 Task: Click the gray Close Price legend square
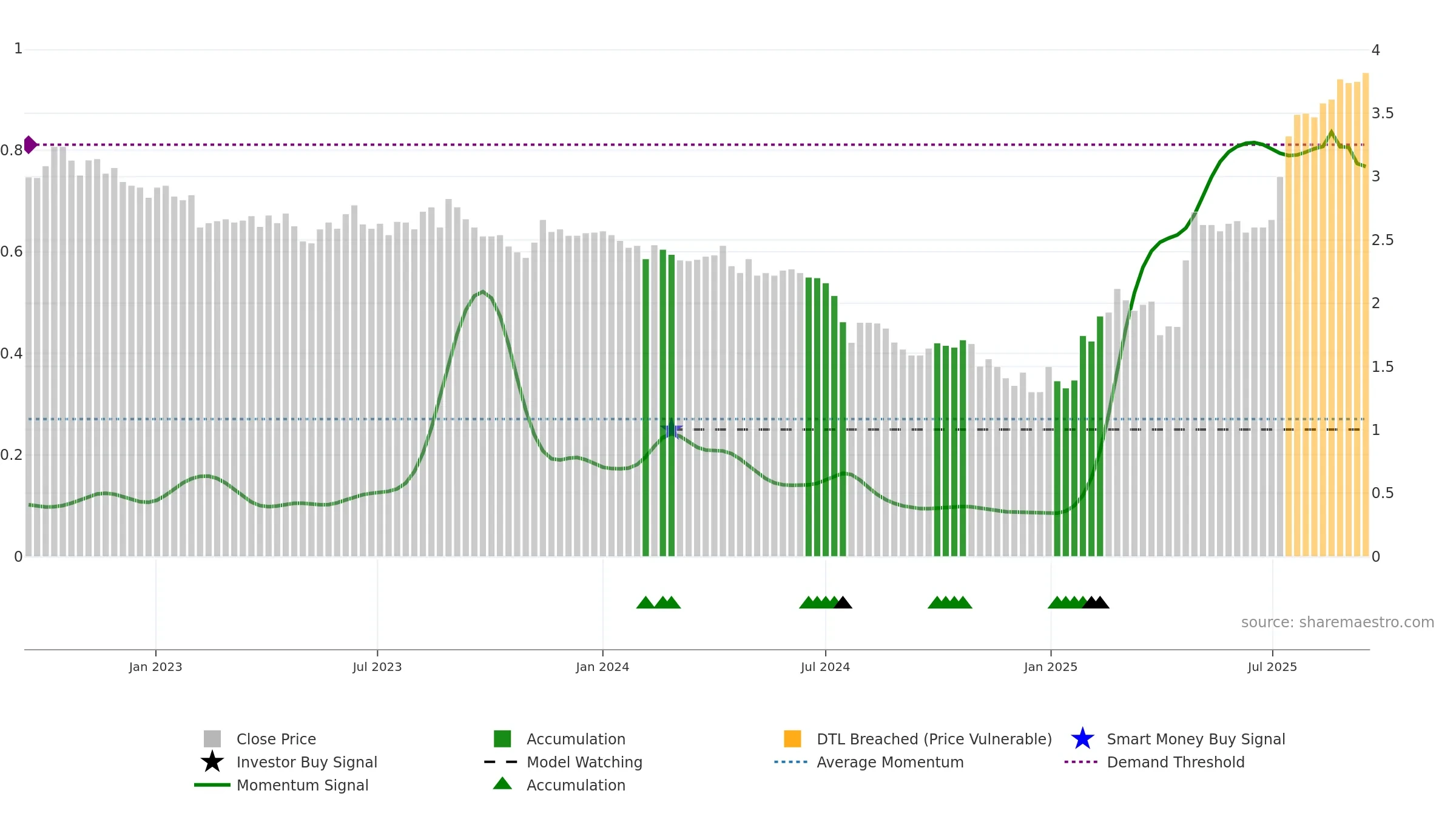point(212,739)
